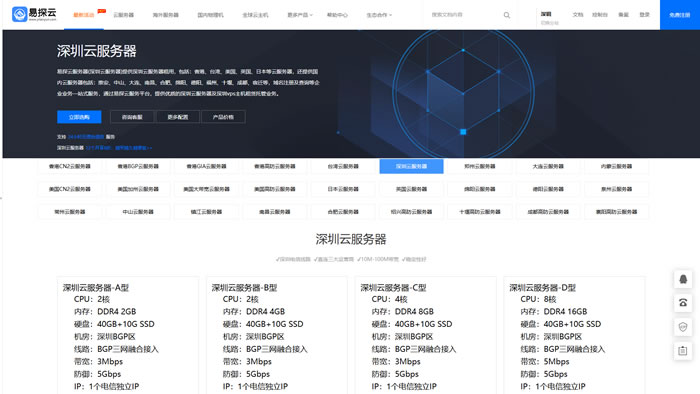The width and height of the screenshot is (700, 394).
Task: Open the 最新活动 nav item
Action: 83,15
